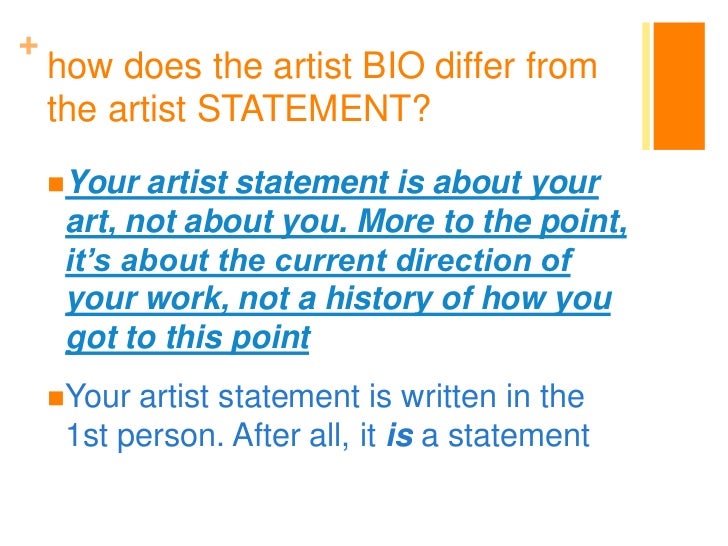Screen dimensions: 728x546
Task: Click the large orange rectangle decoration
Action: point(679,86)
